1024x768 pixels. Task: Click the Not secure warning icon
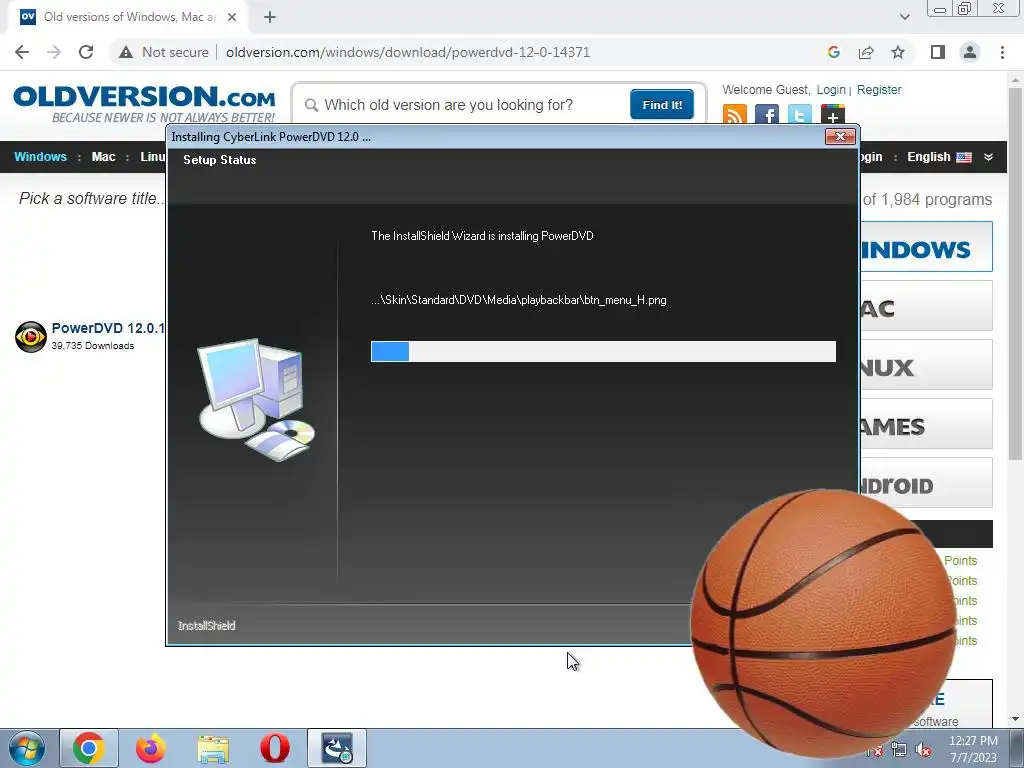click(x=126, y=52)
